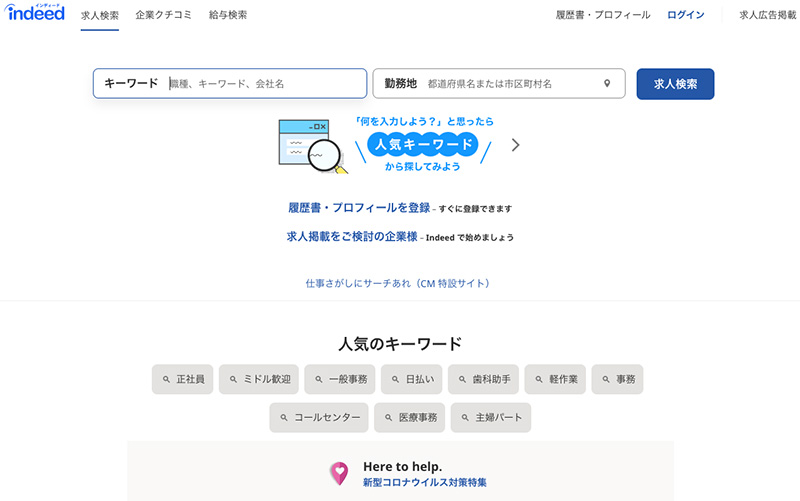Switch to the 給与検索 tab
Viewport: 800px width, 501px height.
click(x=228, y=15)
